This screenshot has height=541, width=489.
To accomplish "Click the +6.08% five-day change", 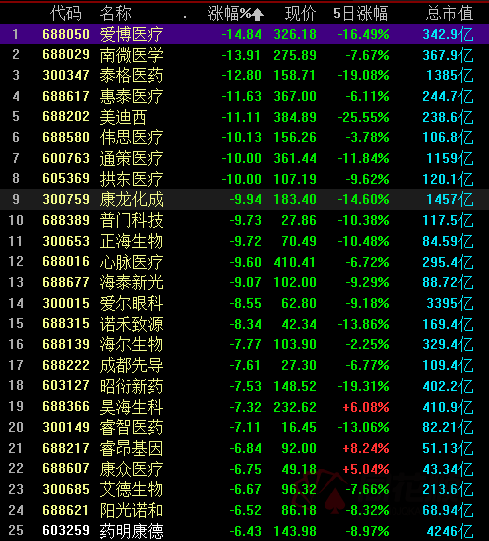I will click(x=366, y=407).
